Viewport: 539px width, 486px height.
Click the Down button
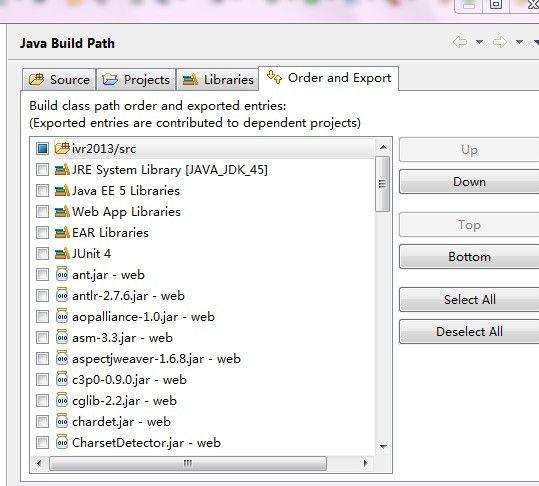[x=469, y=181]
